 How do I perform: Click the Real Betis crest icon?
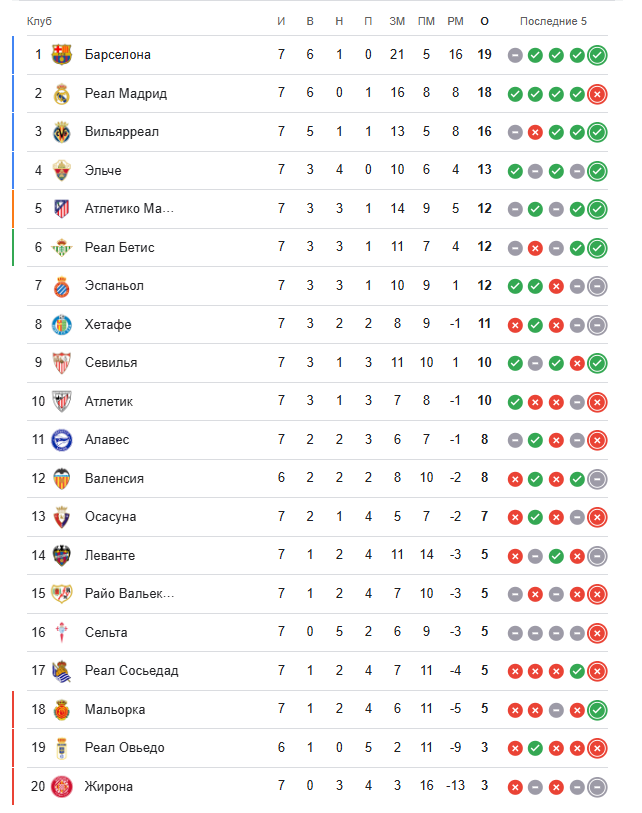tap(62, 247)
